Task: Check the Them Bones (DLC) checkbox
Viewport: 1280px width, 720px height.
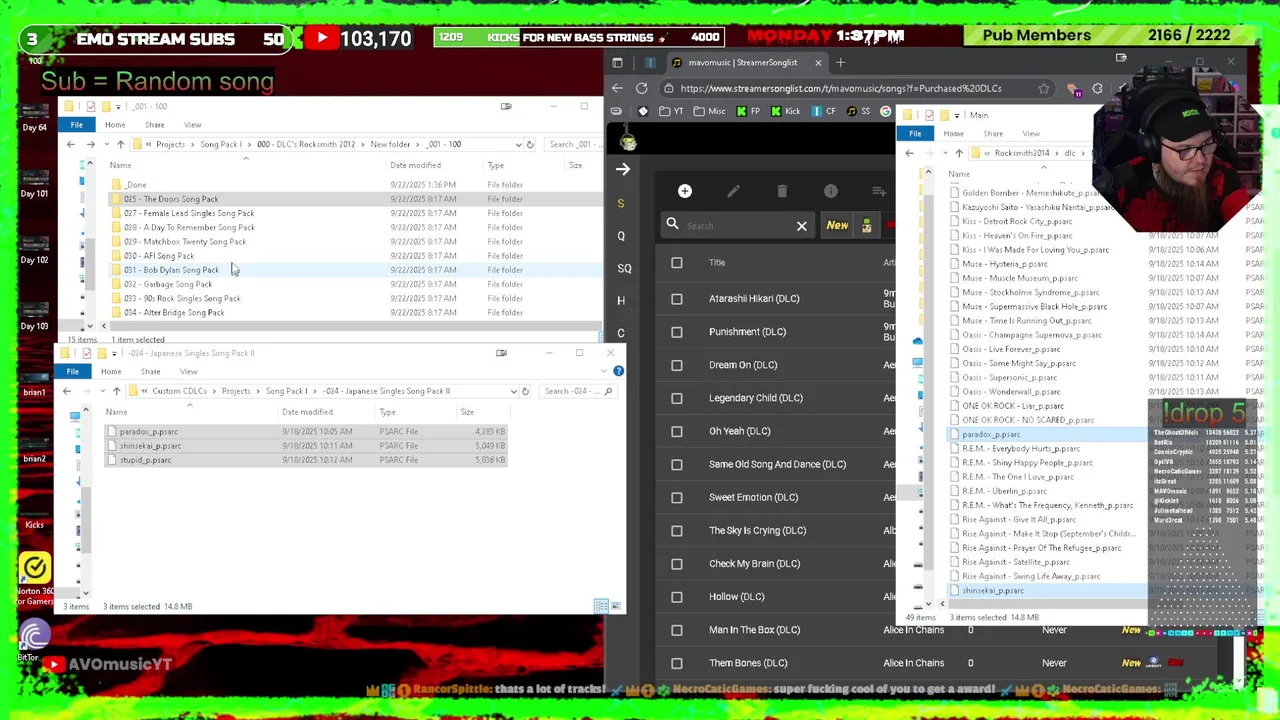Action: pyautogui.click(x=677, y=663)
